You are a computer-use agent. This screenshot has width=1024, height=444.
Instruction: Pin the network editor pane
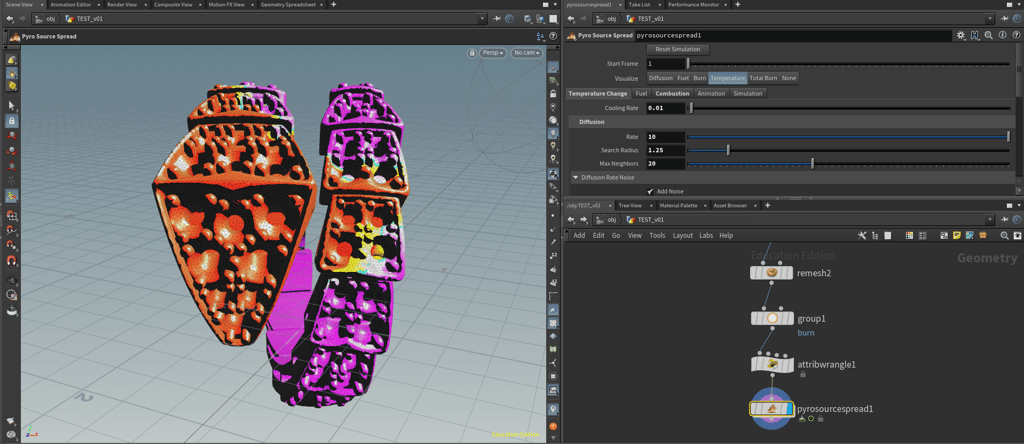[x=1006, y=219]
